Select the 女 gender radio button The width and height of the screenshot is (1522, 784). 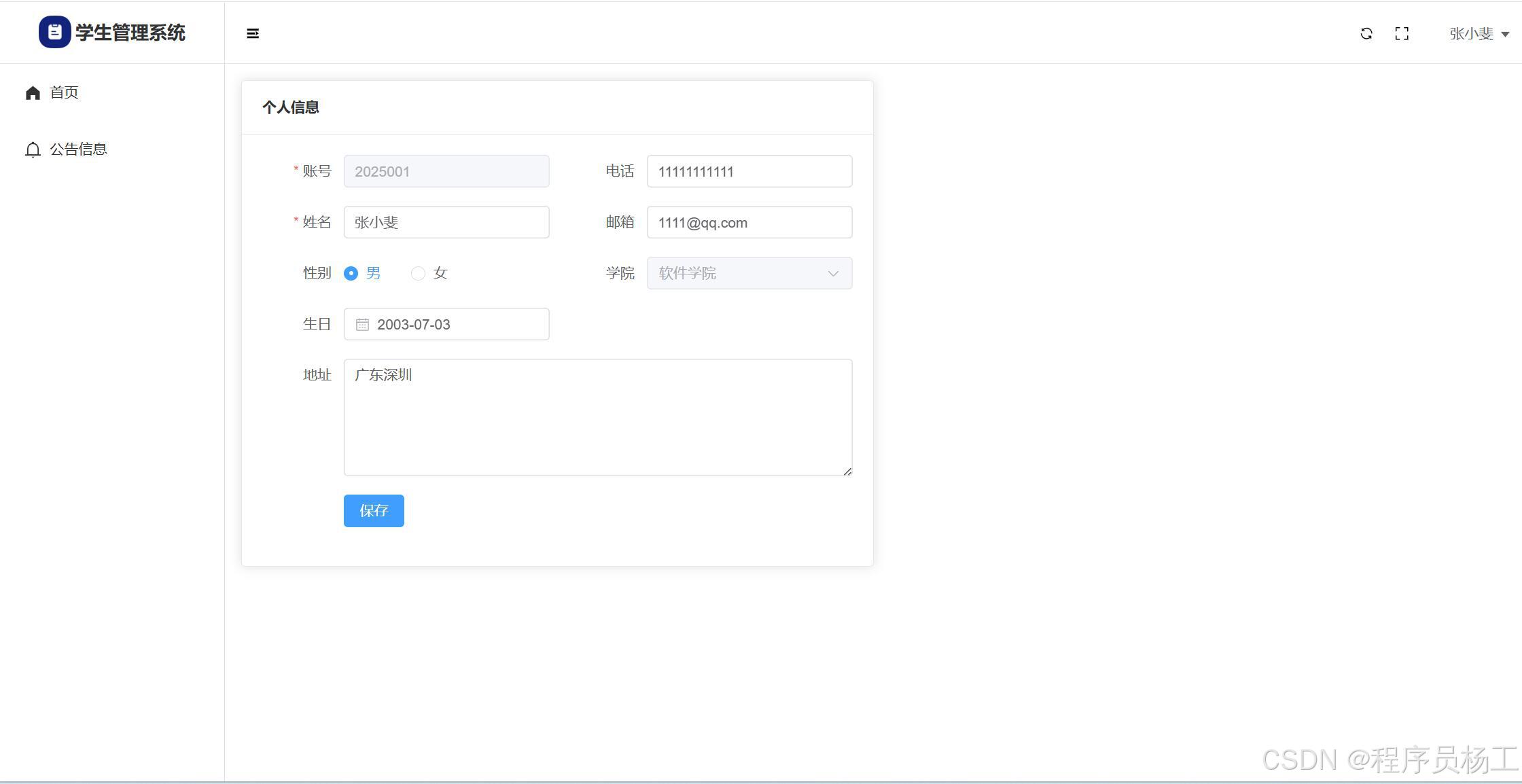coord(418,273)
